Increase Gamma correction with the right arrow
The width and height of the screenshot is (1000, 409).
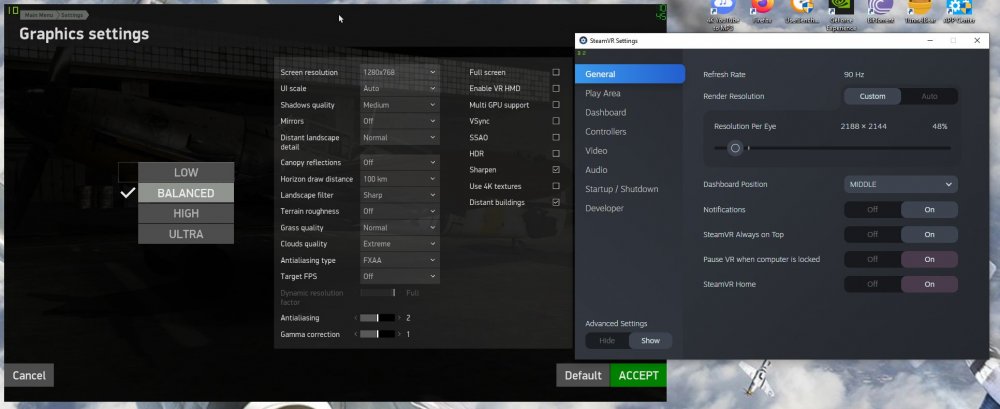400,334
